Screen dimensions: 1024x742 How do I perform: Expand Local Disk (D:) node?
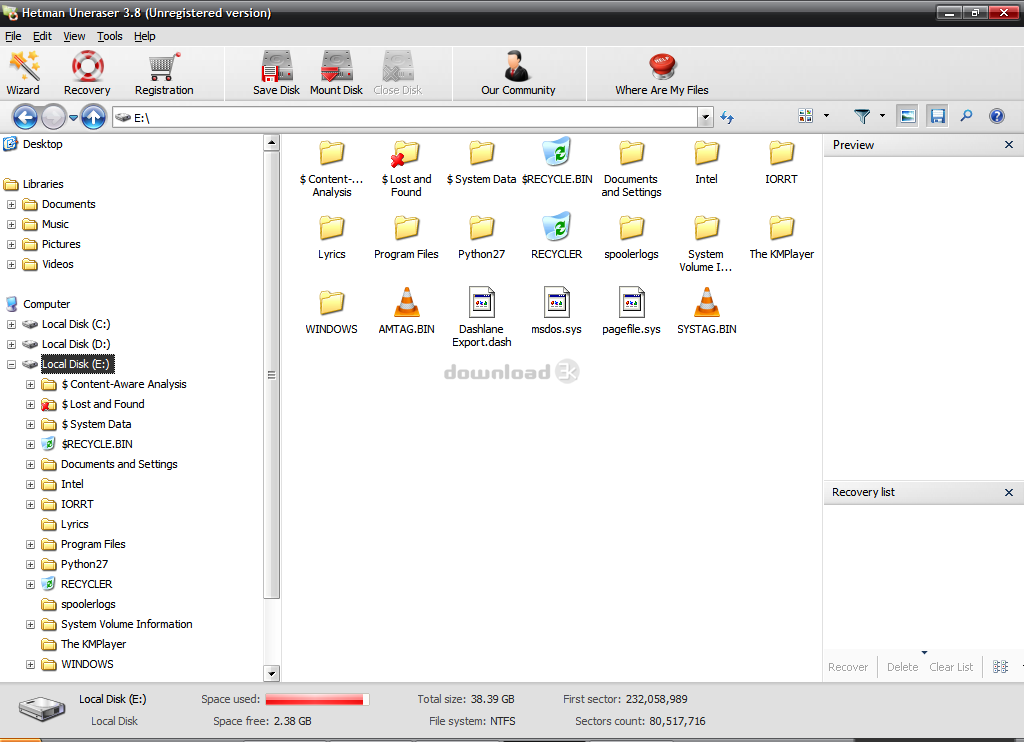tap(11, 344)
